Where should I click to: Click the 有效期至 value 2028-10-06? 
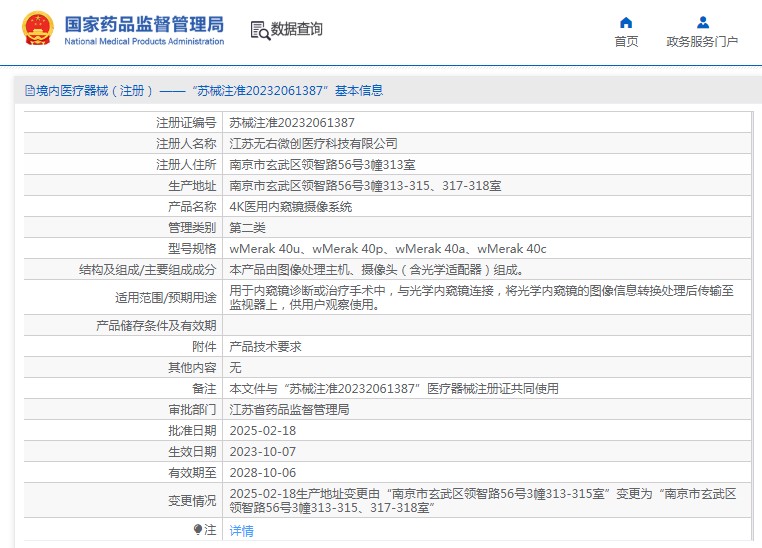coord(262,473)
